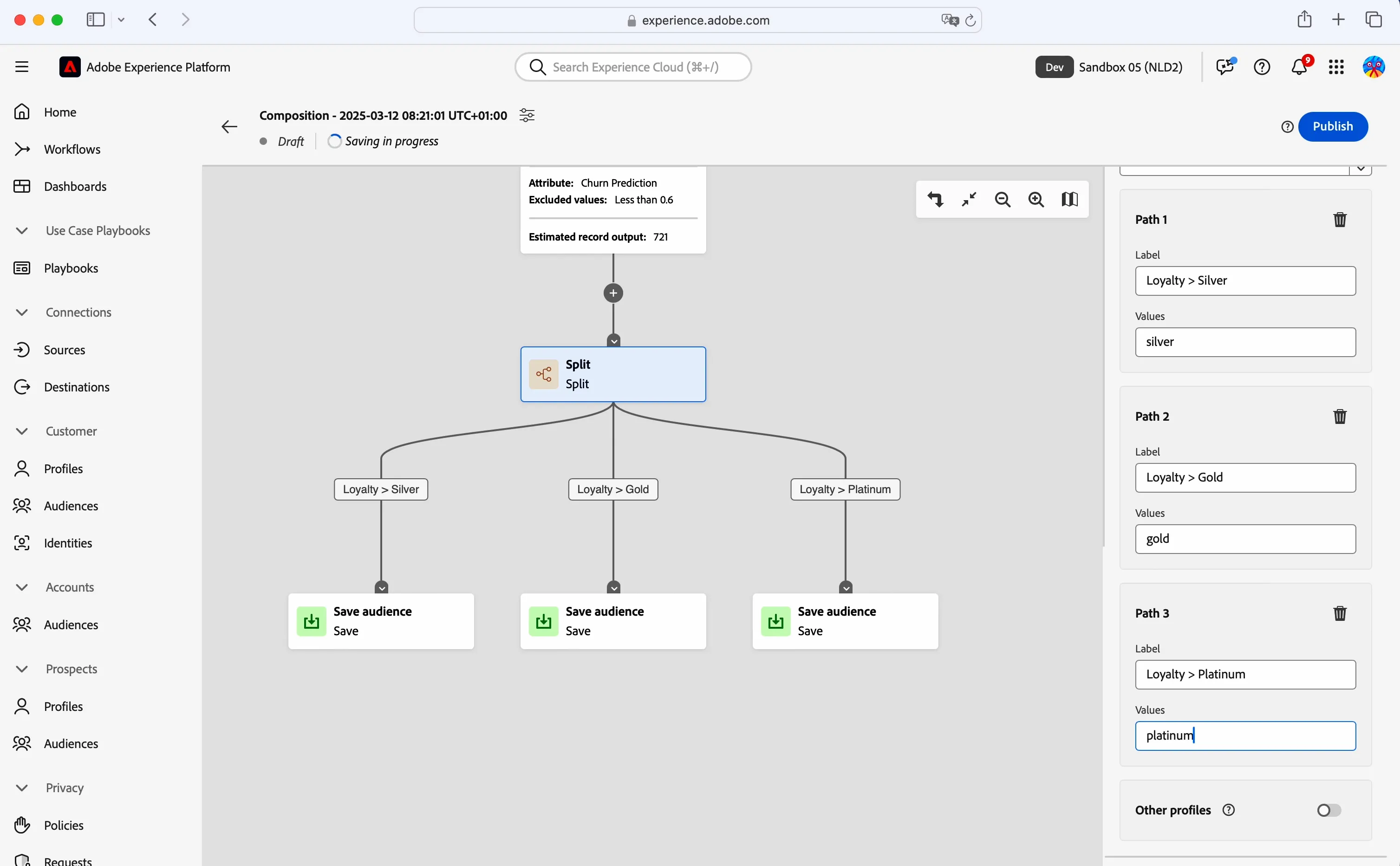Collapse the Use Case Playbooks section
This screenshot has width=1400, height=866.
pyautogui.click(x=22, y=231)
